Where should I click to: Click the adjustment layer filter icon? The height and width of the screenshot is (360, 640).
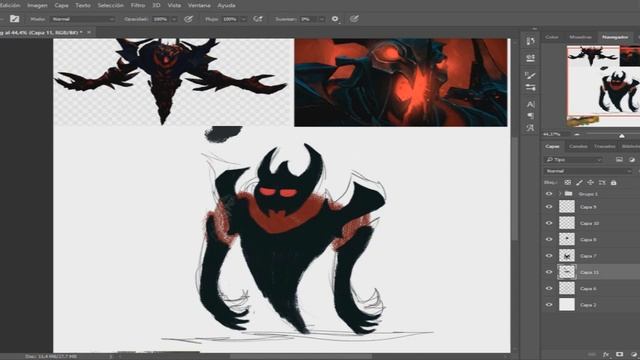[x=632, y=160]
